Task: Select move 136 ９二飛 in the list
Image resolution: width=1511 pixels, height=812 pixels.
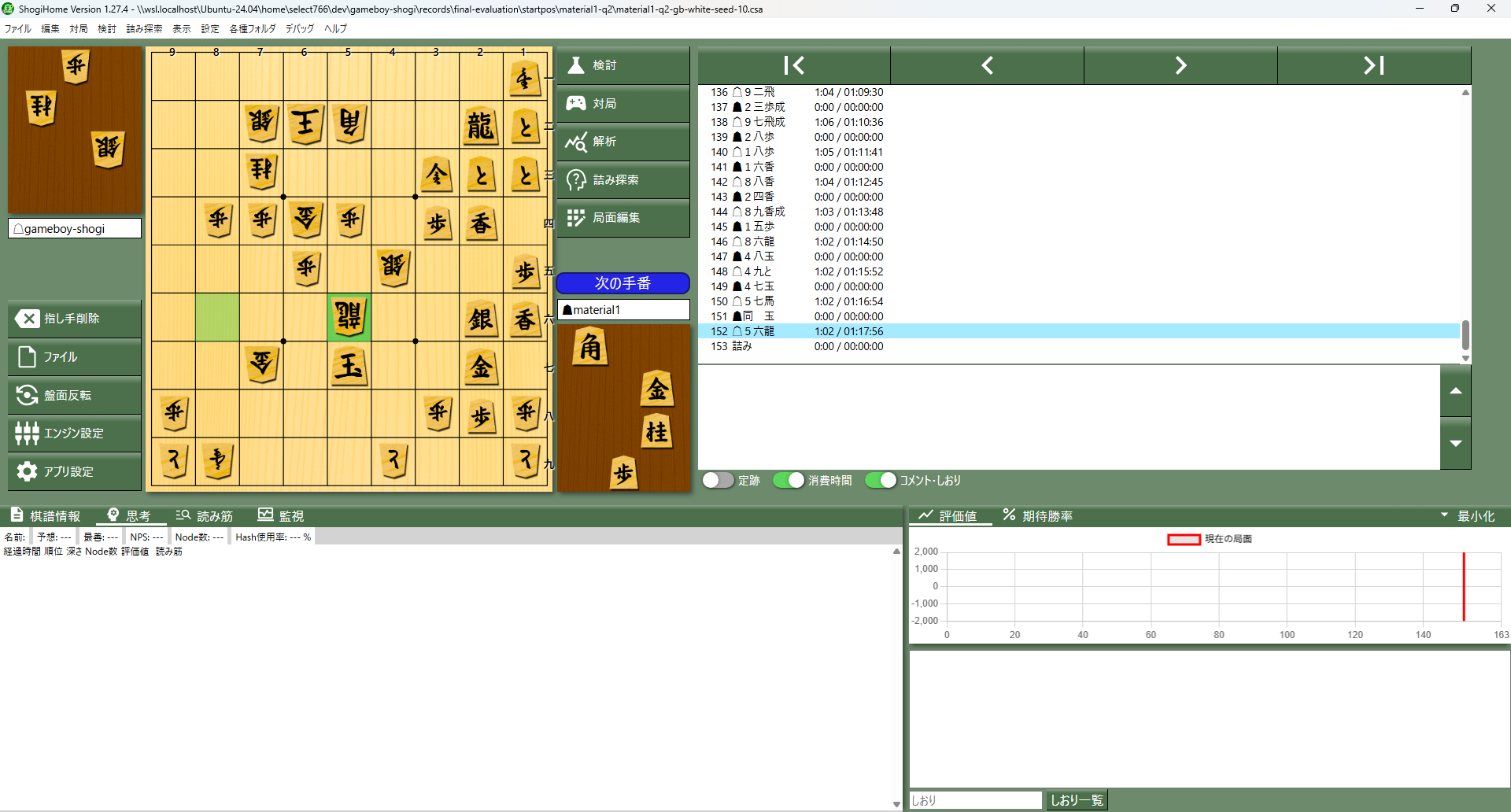Action: click(1079, 92)
